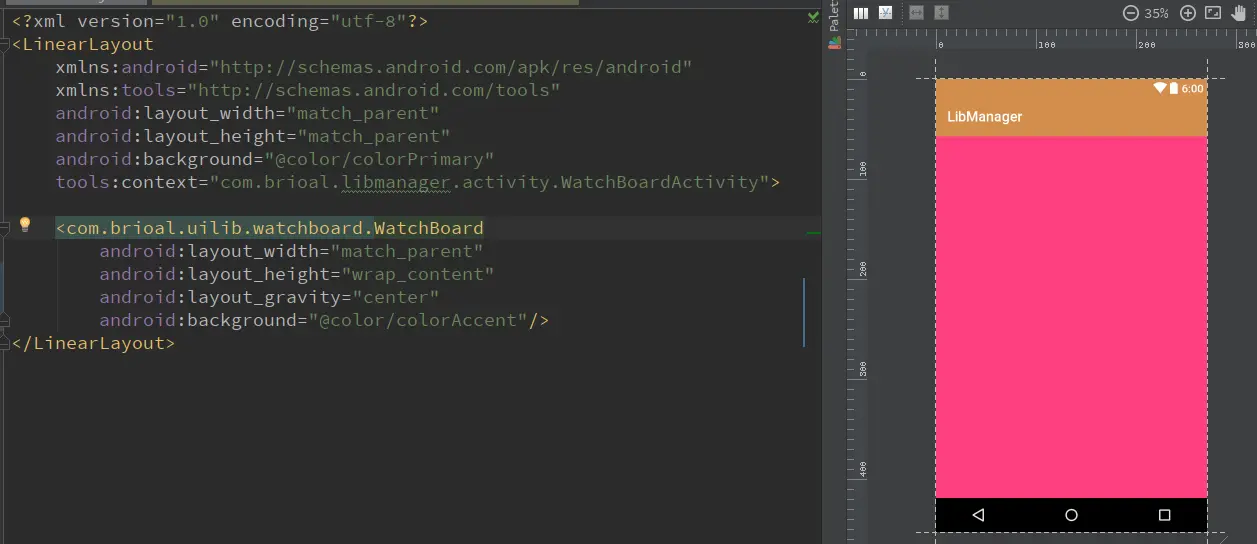1257x544 pixels.
Task: Zoom in the layout preview
Action: click(1188, 13)
